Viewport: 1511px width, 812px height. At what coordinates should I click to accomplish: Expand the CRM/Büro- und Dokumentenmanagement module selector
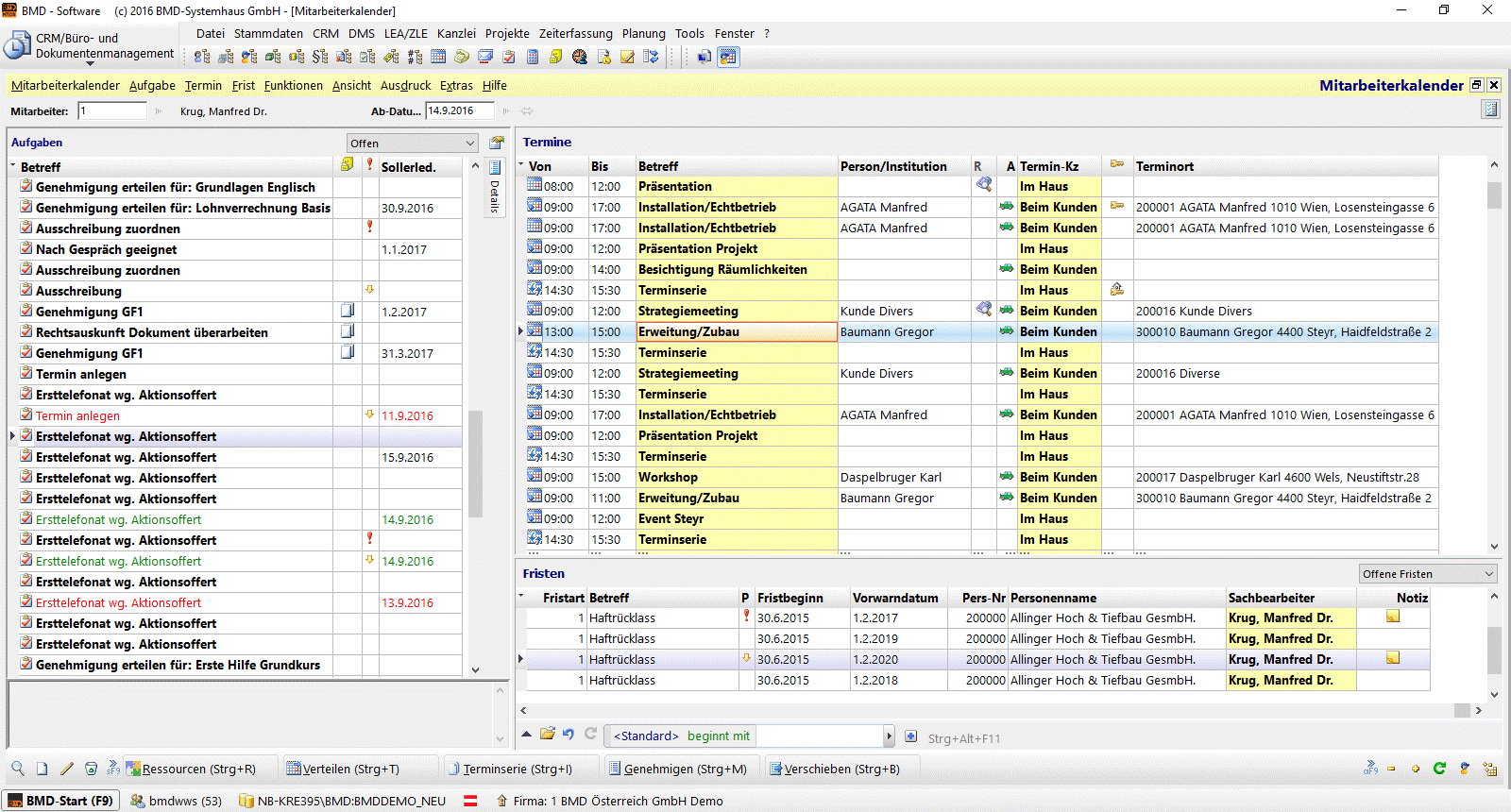pyautogui.click(x=91, y=62)
